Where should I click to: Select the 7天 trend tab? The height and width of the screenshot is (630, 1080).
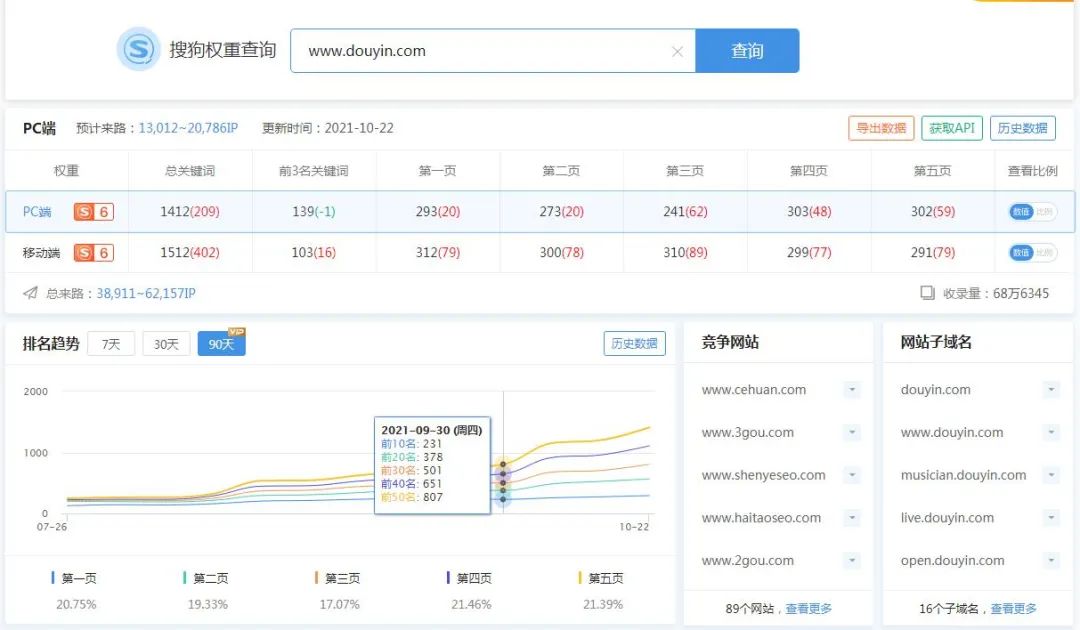pos(111,344)
